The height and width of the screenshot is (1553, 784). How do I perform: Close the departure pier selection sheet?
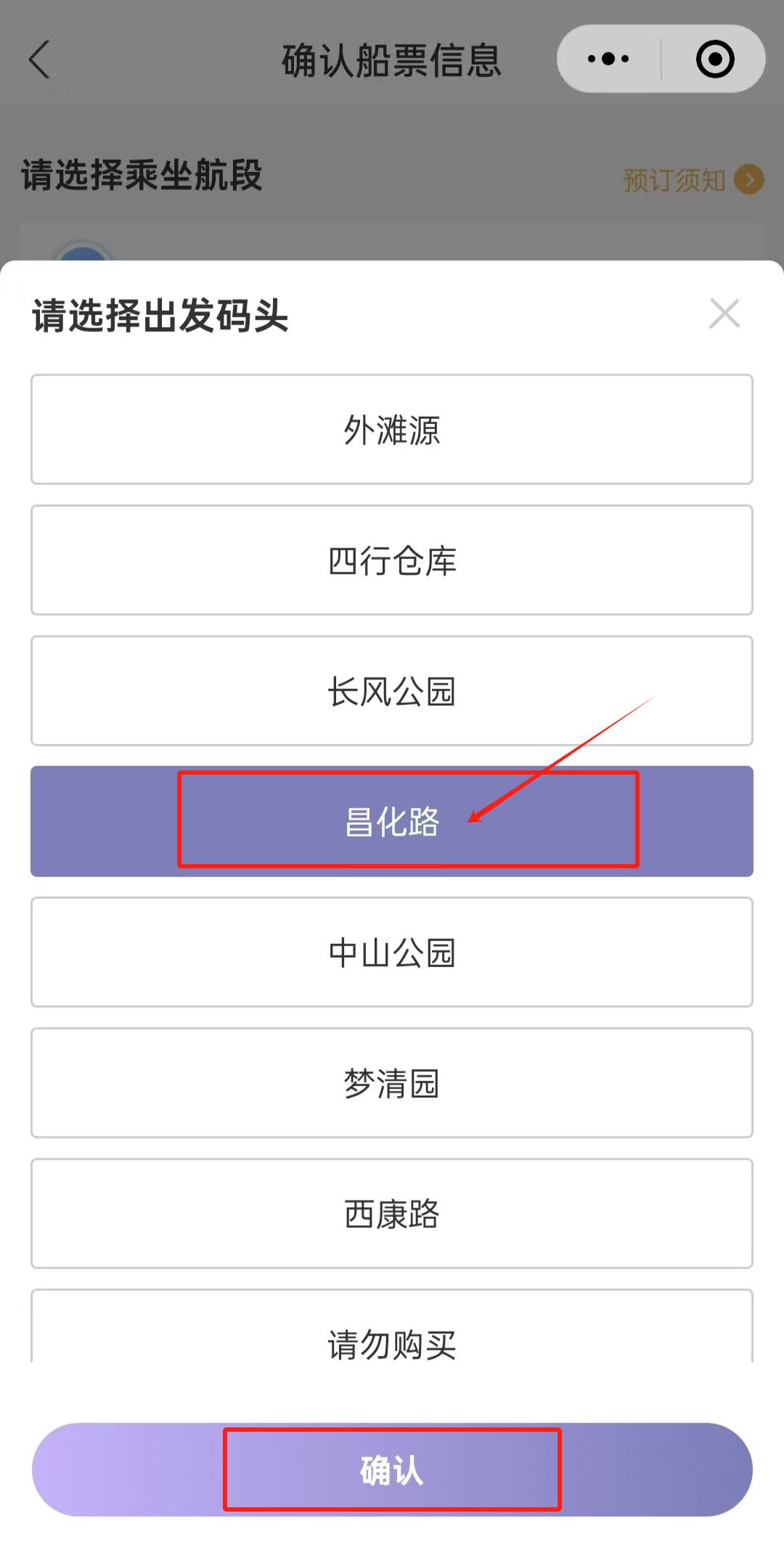tap(724, 314)
